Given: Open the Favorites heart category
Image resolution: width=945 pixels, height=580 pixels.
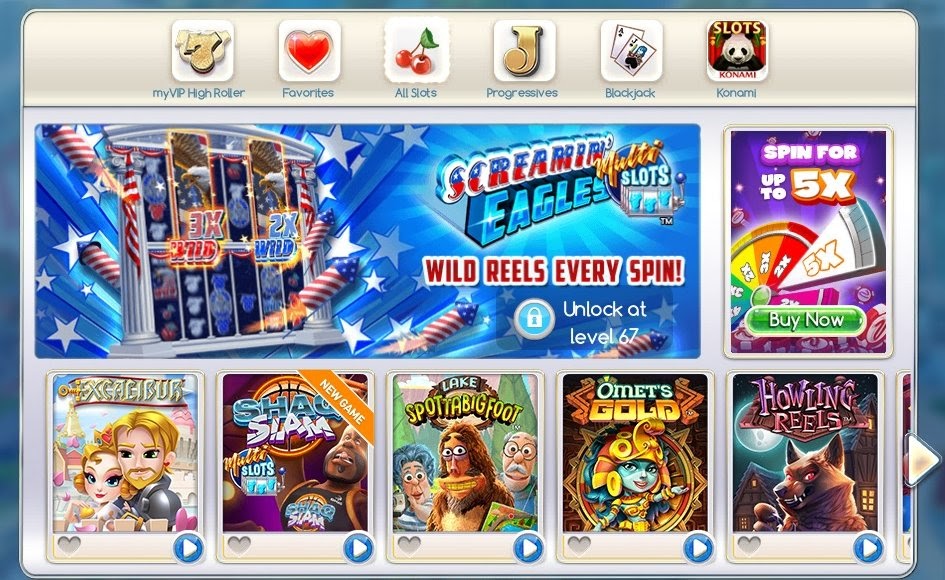Looking at the screenshot, I should 309,51.
